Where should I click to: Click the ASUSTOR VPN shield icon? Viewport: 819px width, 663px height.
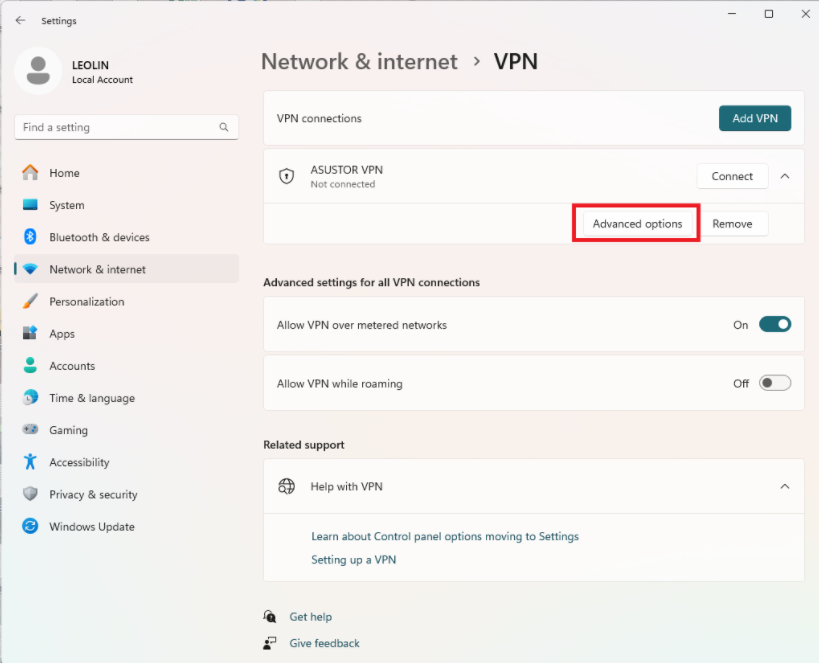286,176
